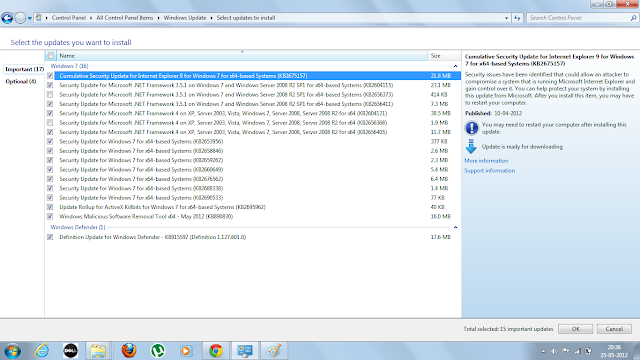
Task: Uncheck Update Rollup for ActiveX Killbits checkbox
Action: coord(50,207)
